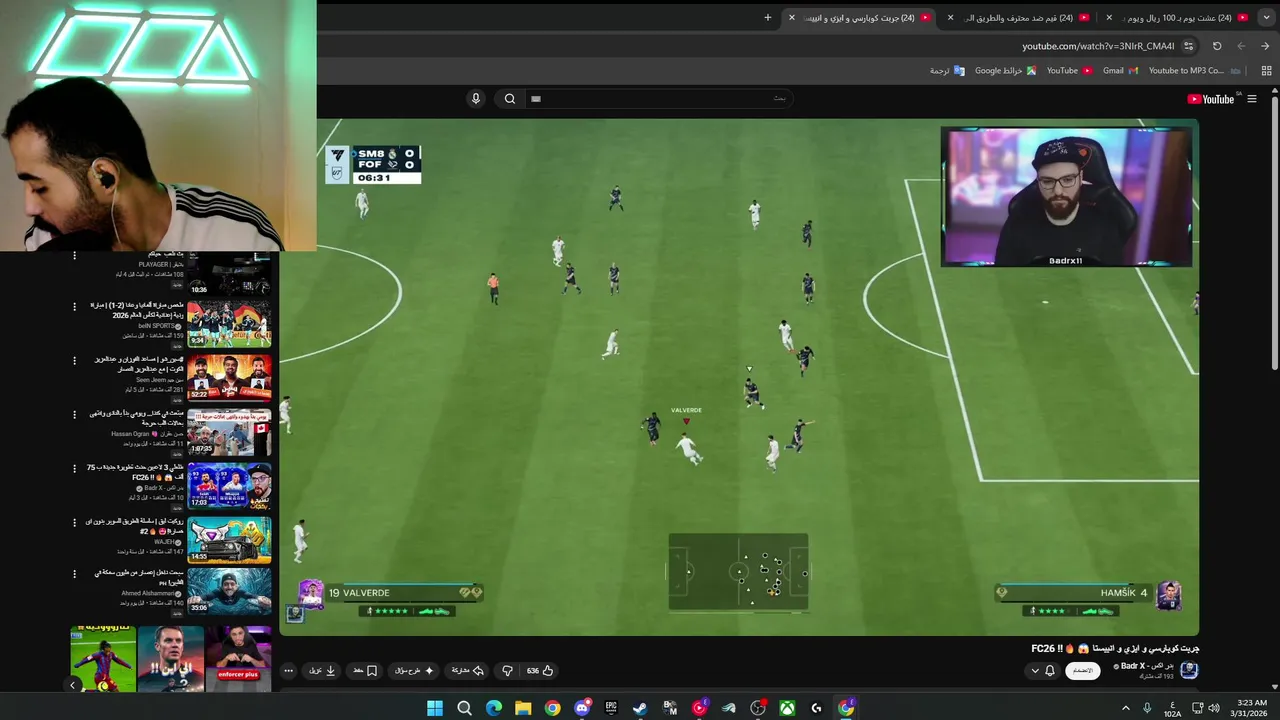The height and width of the screenshot is (720, 1280).
Task: Click the YouTube logo in the header
Action: pos(1210,99)
